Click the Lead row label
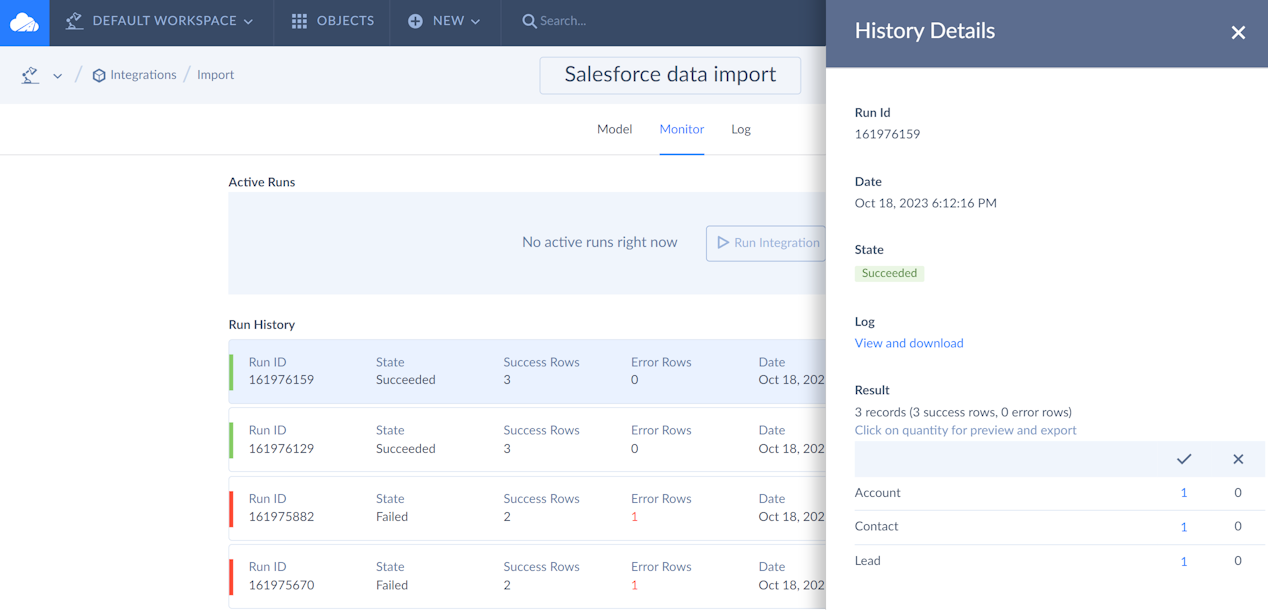The width and height of the screenshot is (1268, 610). pos(868,561)
